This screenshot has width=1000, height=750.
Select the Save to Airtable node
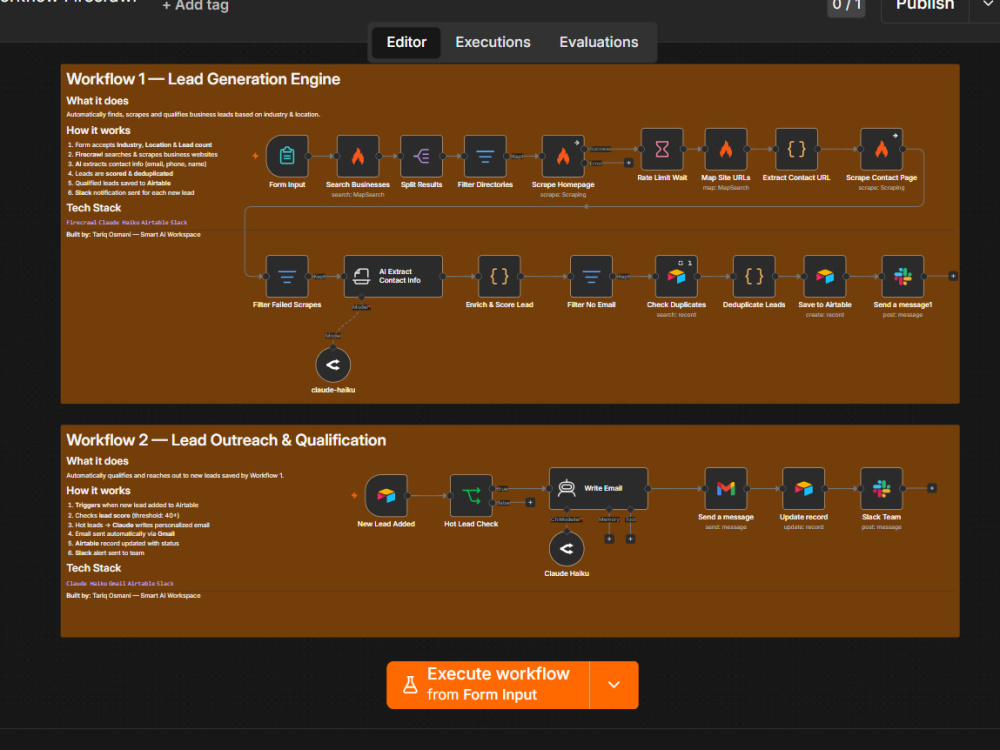click(825, 276)
